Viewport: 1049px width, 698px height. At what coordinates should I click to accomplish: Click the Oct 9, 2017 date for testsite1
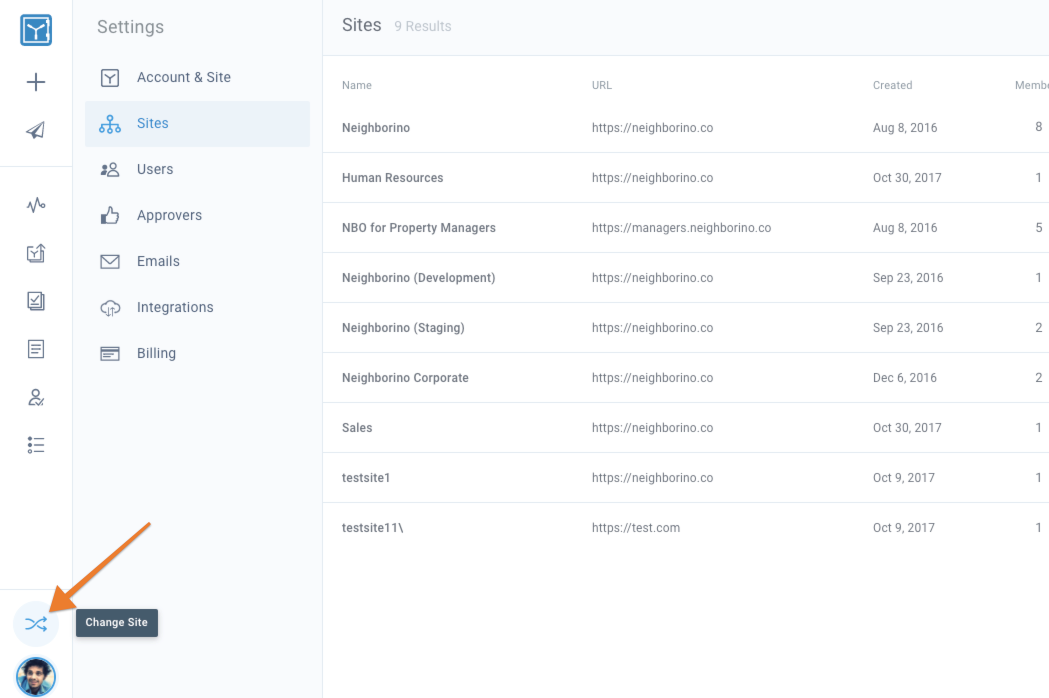903,478
